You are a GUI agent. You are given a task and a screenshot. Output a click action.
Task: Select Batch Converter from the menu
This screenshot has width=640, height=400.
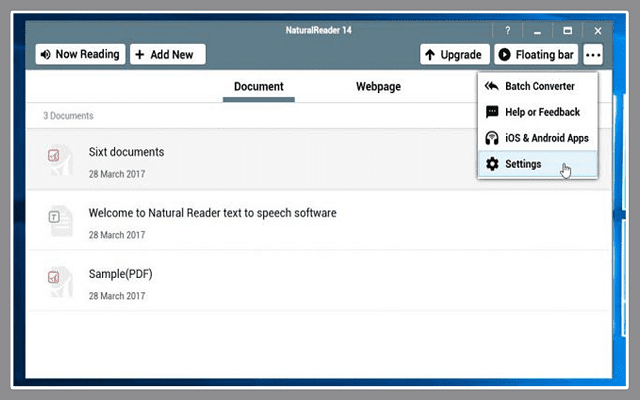(x=538, y=86)
